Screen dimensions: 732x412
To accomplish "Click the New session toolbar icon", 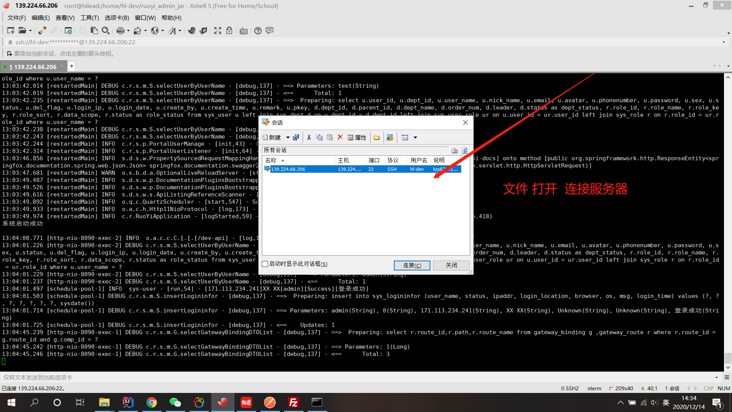I will (10, 30).
